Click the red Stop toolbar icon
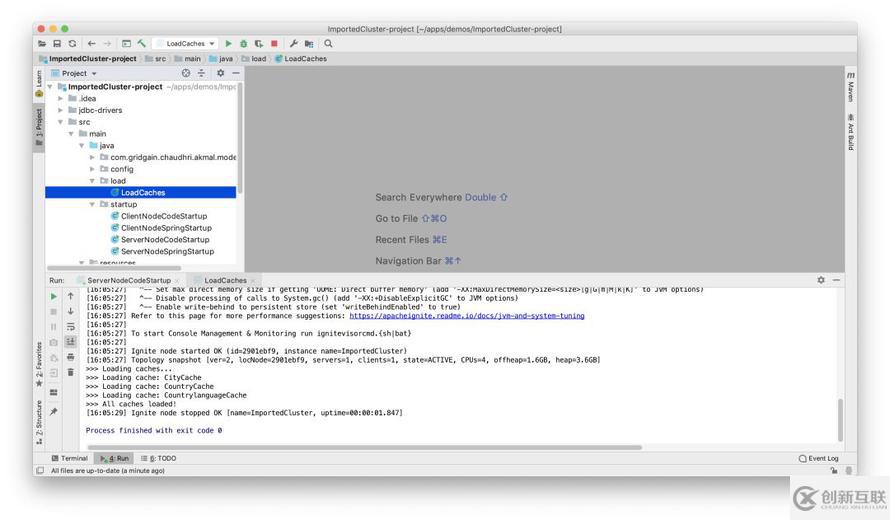The height and width of the screenshot is (520, 890). click(274, 44)
